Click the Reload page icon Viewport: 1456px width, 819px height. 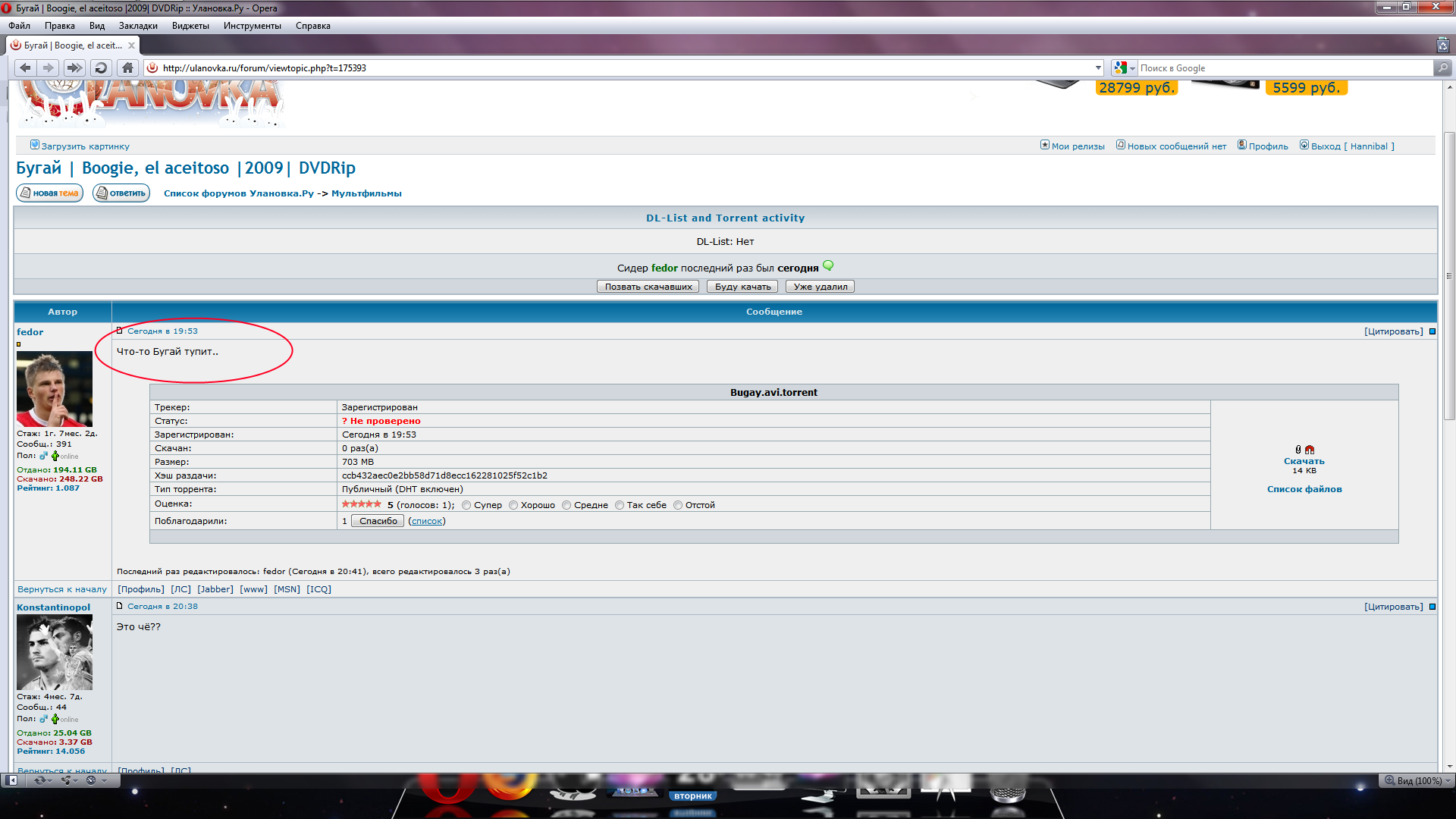click(x=100, y=67)
